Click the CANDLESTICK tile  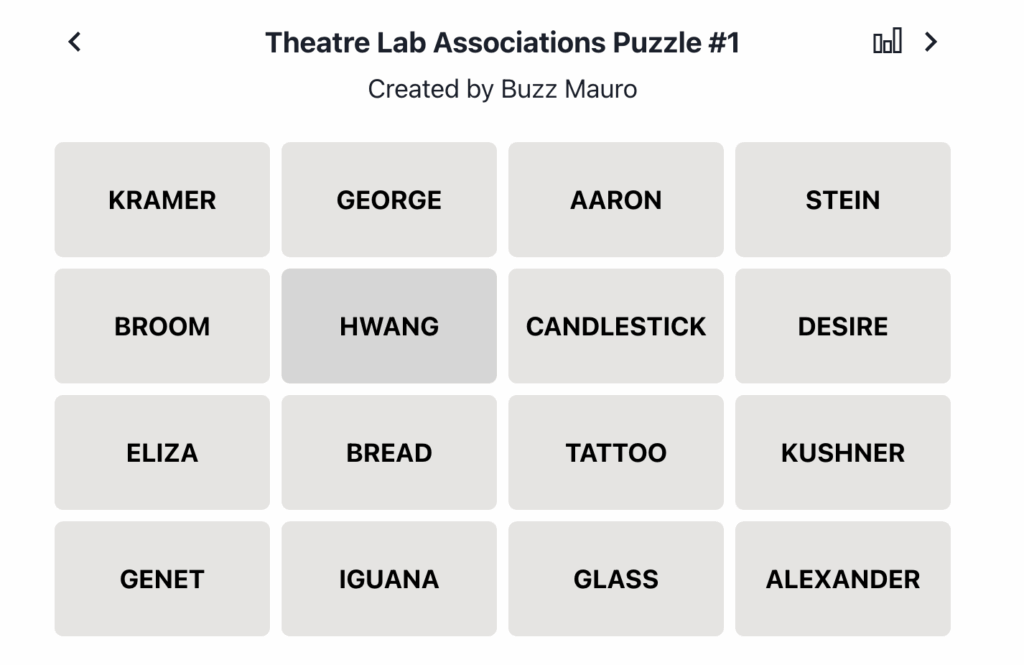click(616, 326)
